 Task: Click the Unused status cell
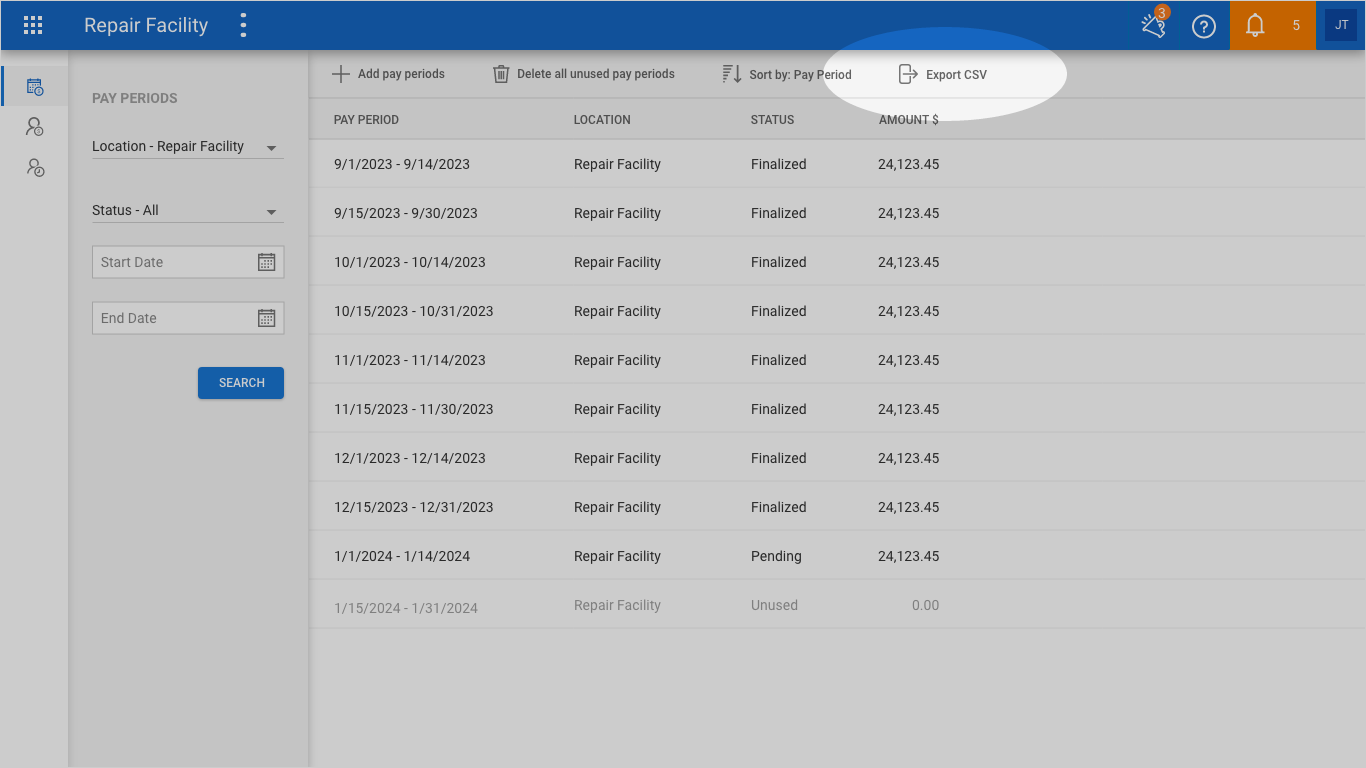click(774, 605)
